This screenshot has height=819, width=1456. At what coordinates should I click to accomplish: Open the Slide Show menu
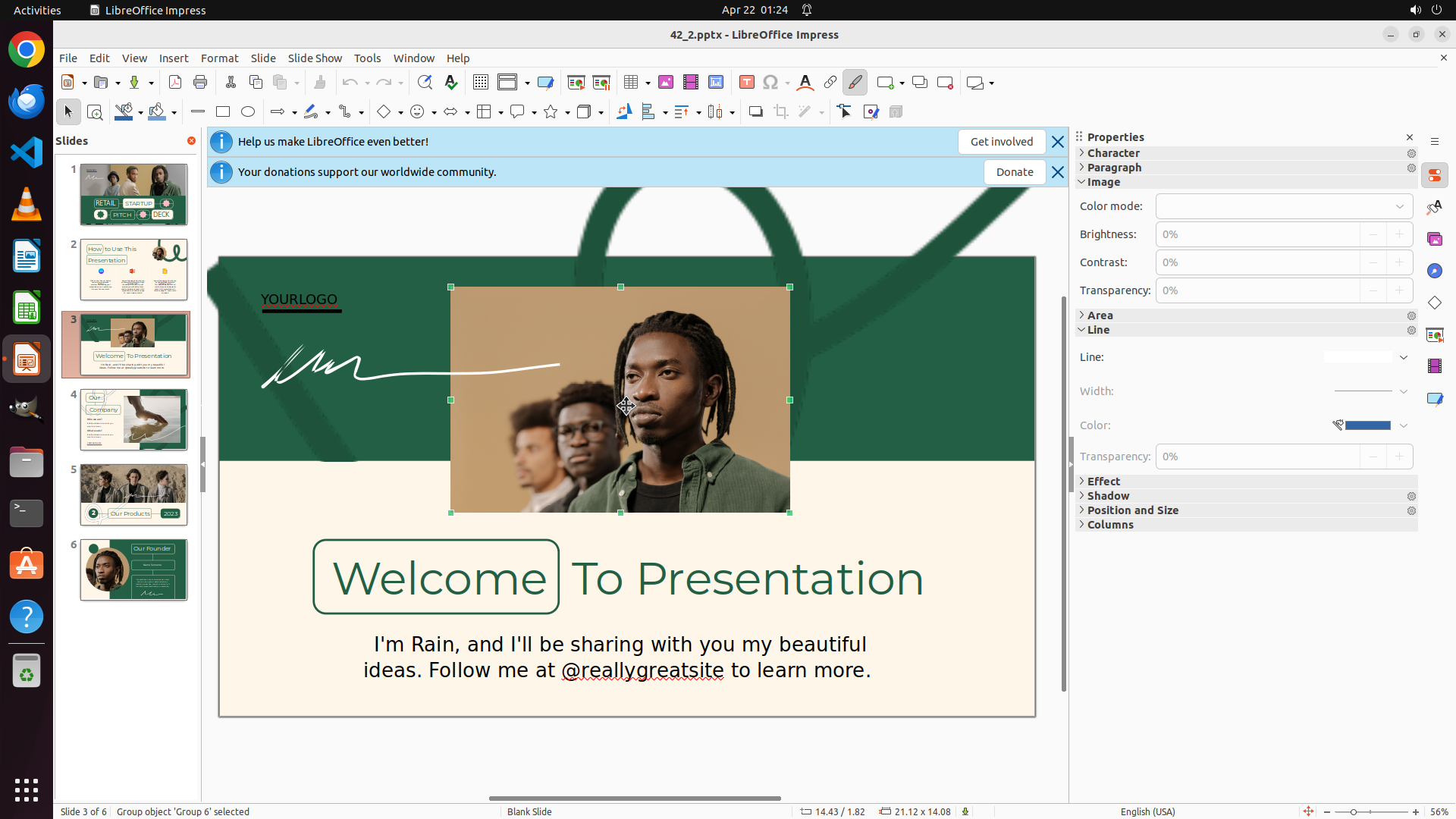pyautogui.click(x=315, y=58)
